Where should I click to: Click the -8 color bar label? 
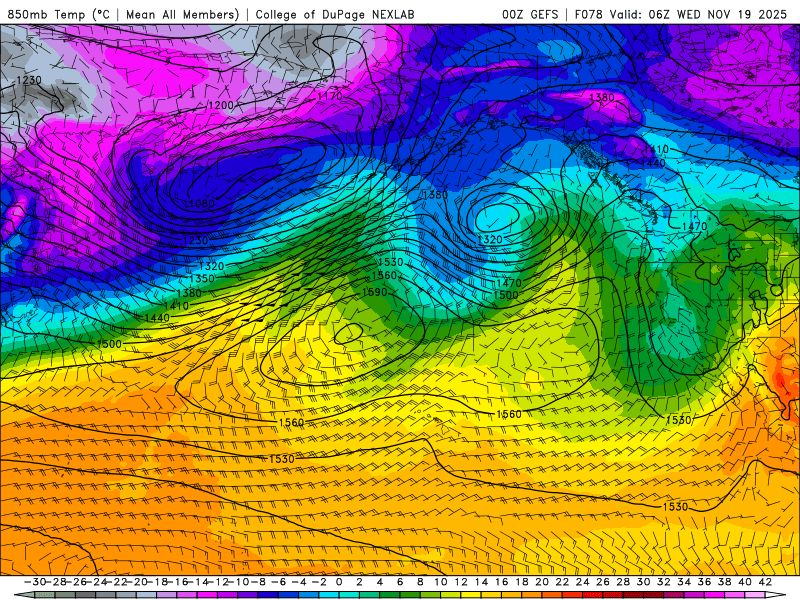coord(259,582)
